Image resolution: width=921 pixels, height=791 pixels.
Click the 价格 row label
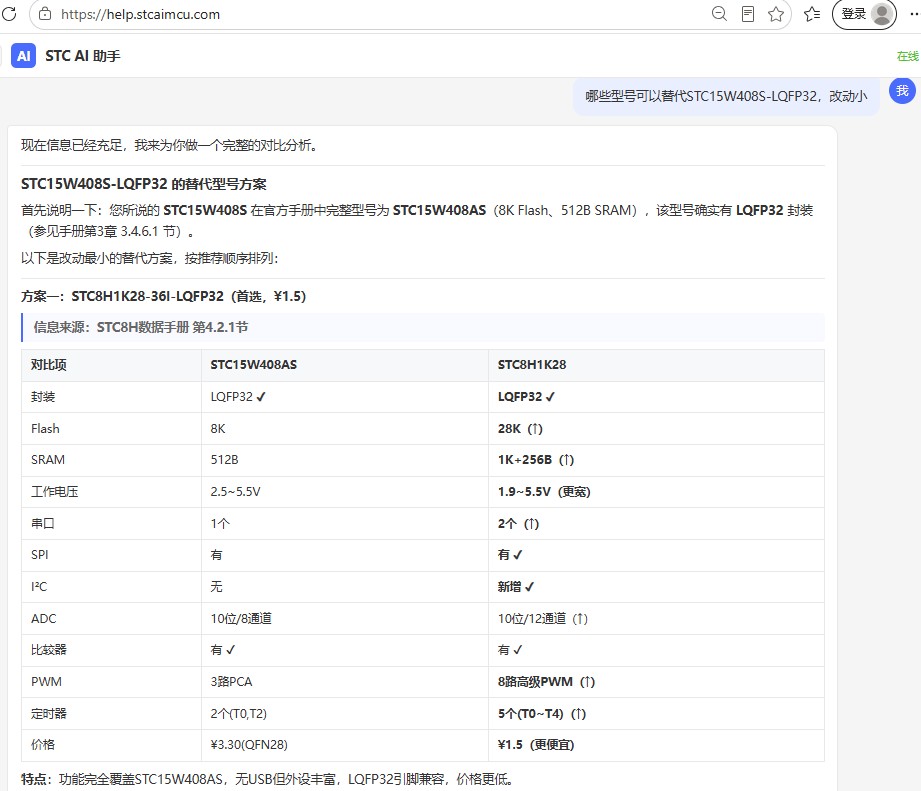(x=43, y=745)
